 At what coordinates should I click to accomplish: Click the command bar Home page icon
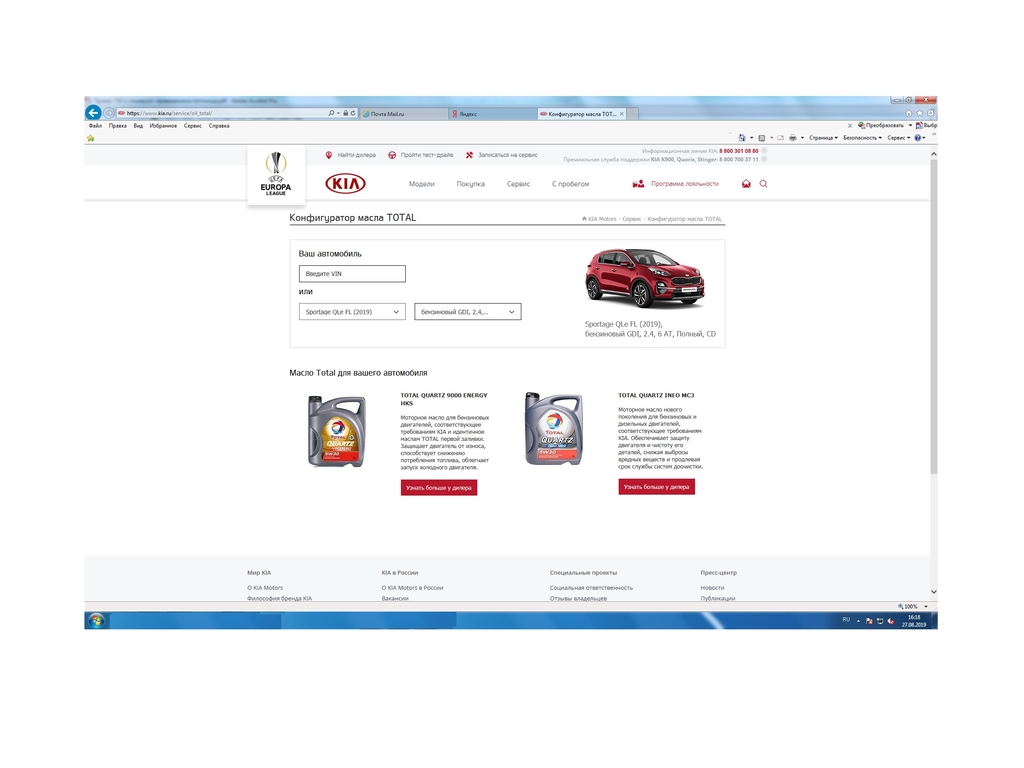[x=742, y=138]
